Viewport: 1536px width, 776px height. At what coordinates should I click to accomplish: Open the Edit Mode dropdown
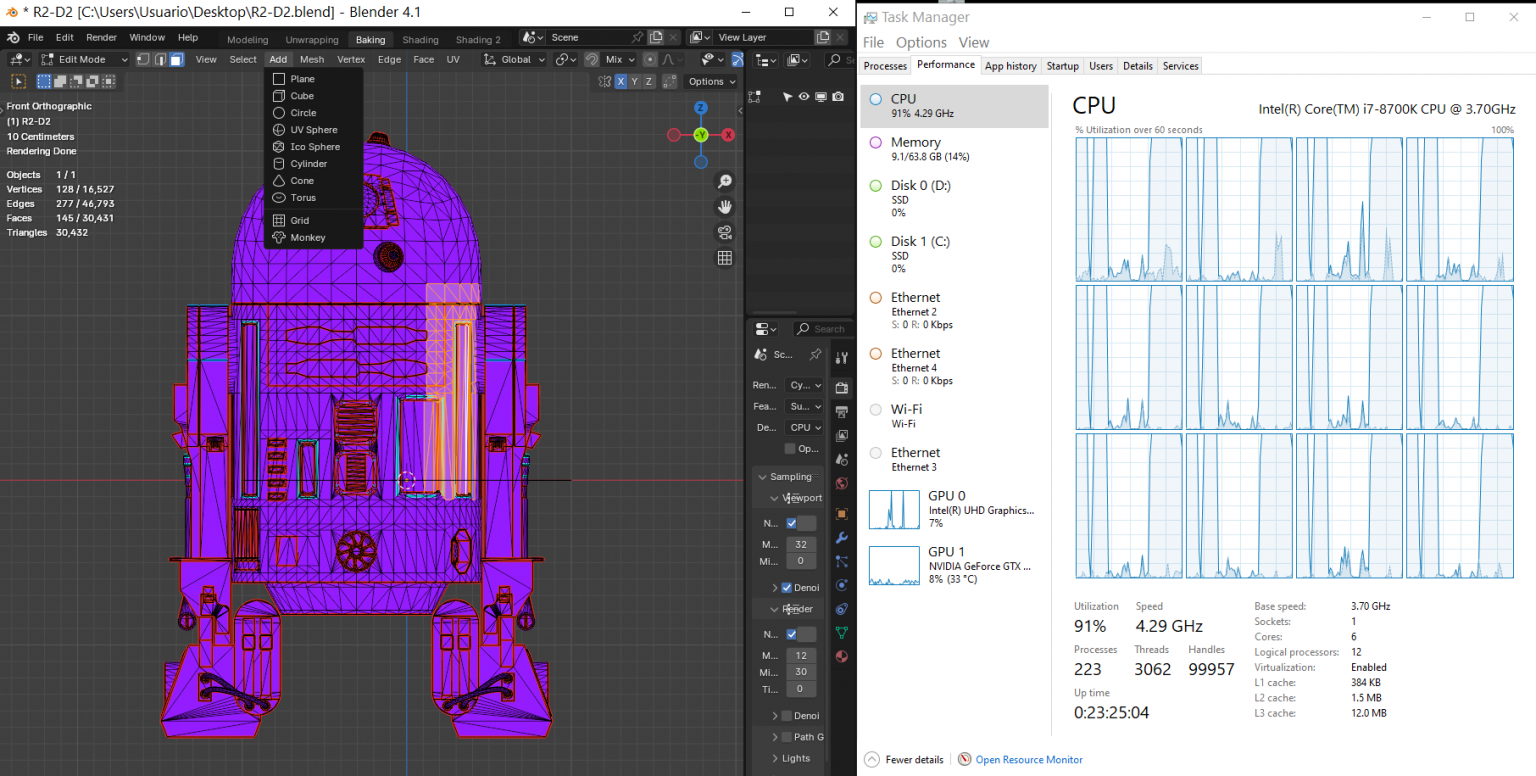(x=84, y=60)
